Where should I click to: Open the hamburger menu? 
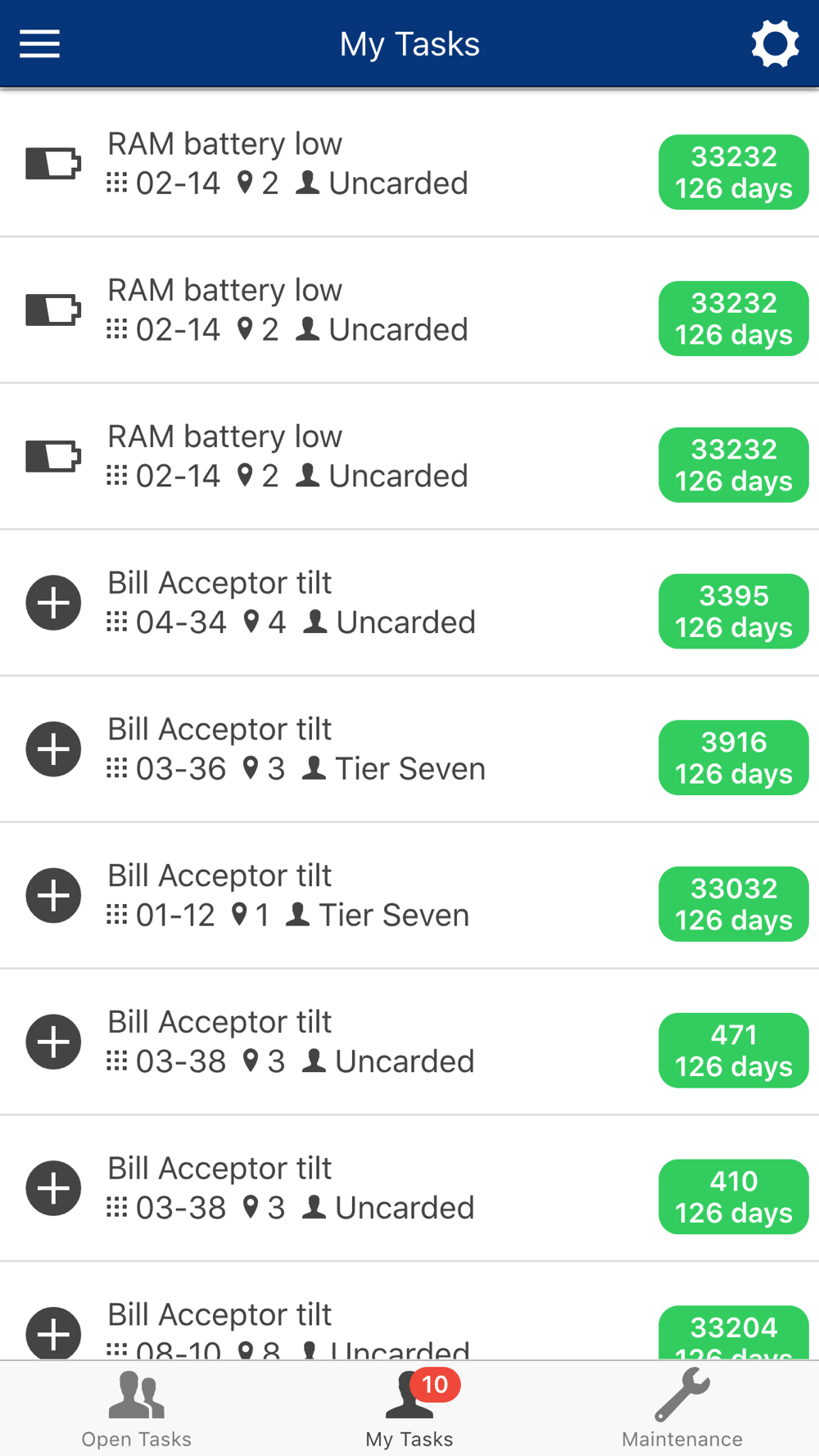(x=39, y=43)
